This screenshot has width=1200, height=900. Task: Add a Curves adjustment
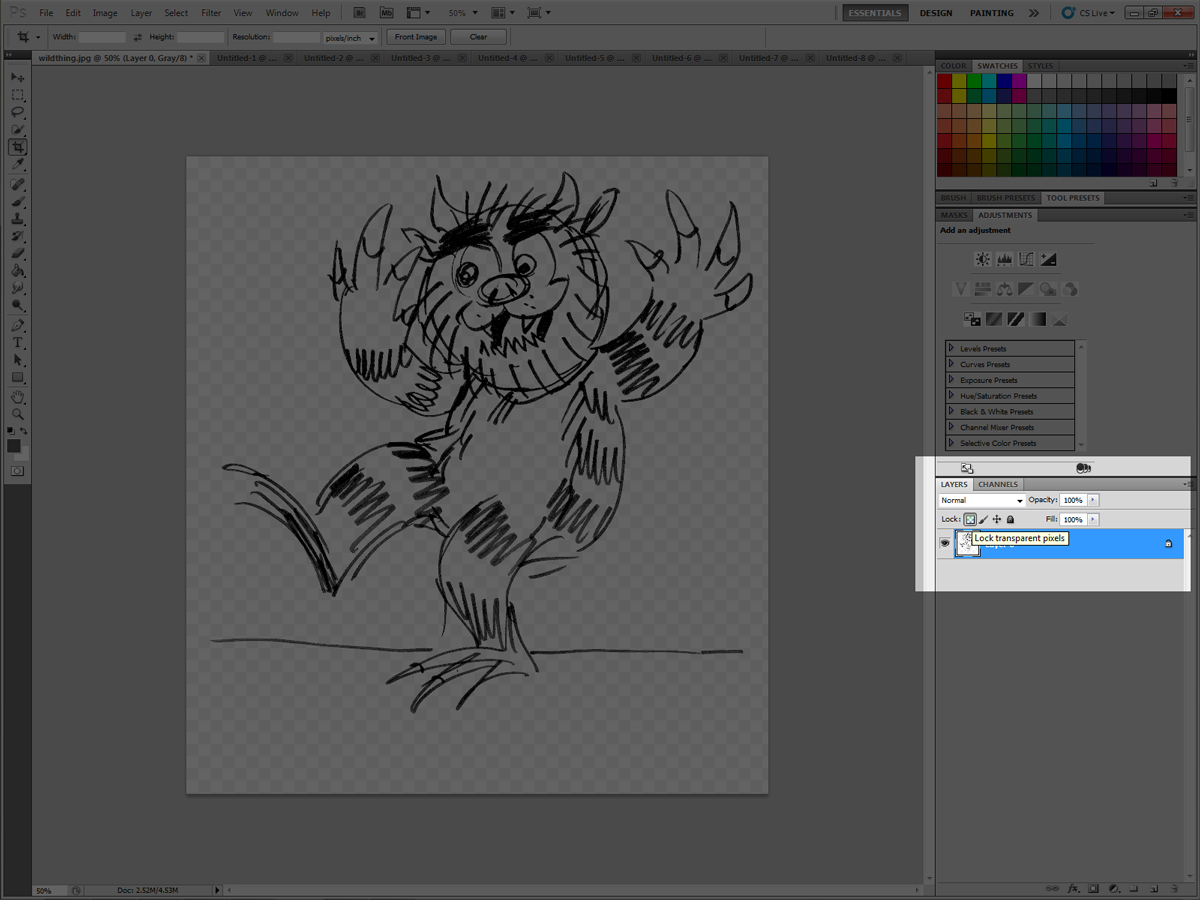tap(1026, 259)
